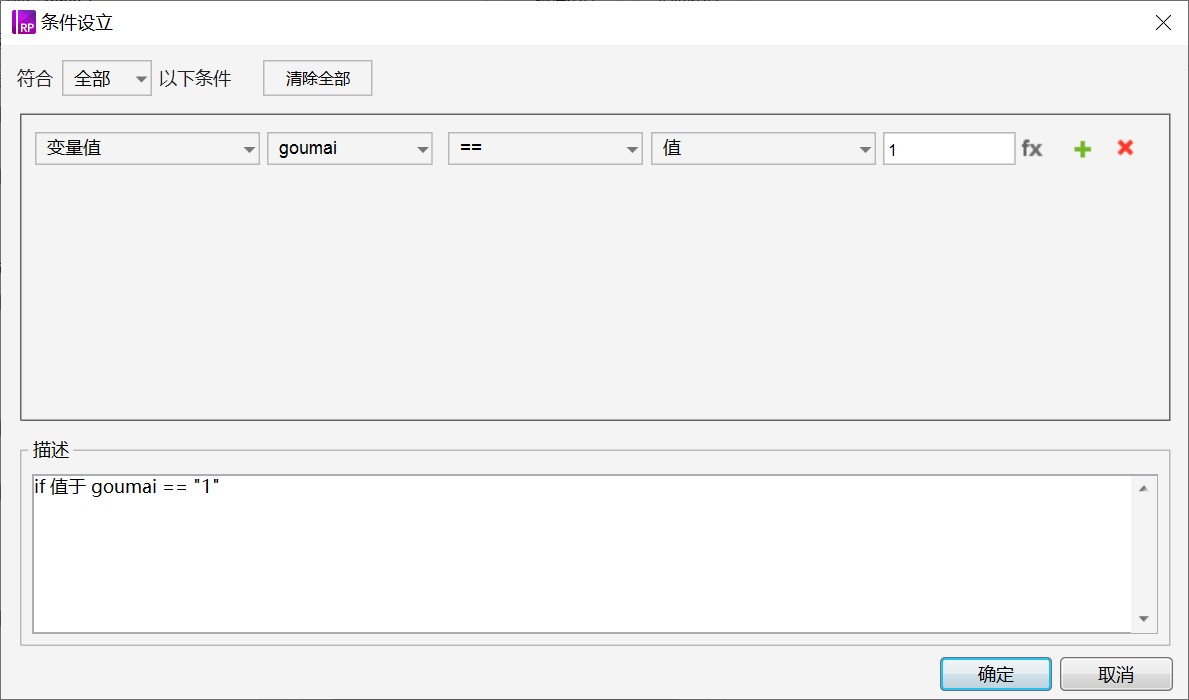Click the 符合 label text

point(35,78)
